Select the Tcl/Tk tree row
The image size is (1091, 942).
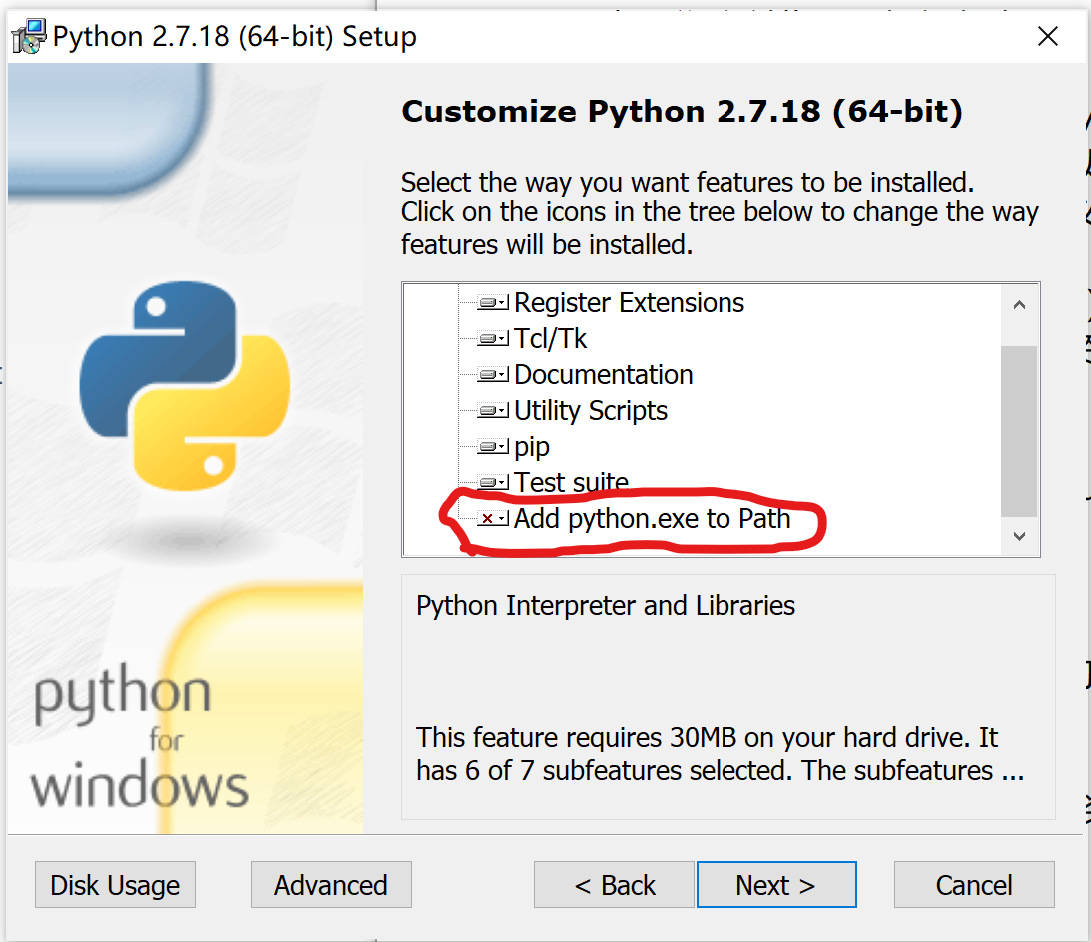click(x=550, y=339)
